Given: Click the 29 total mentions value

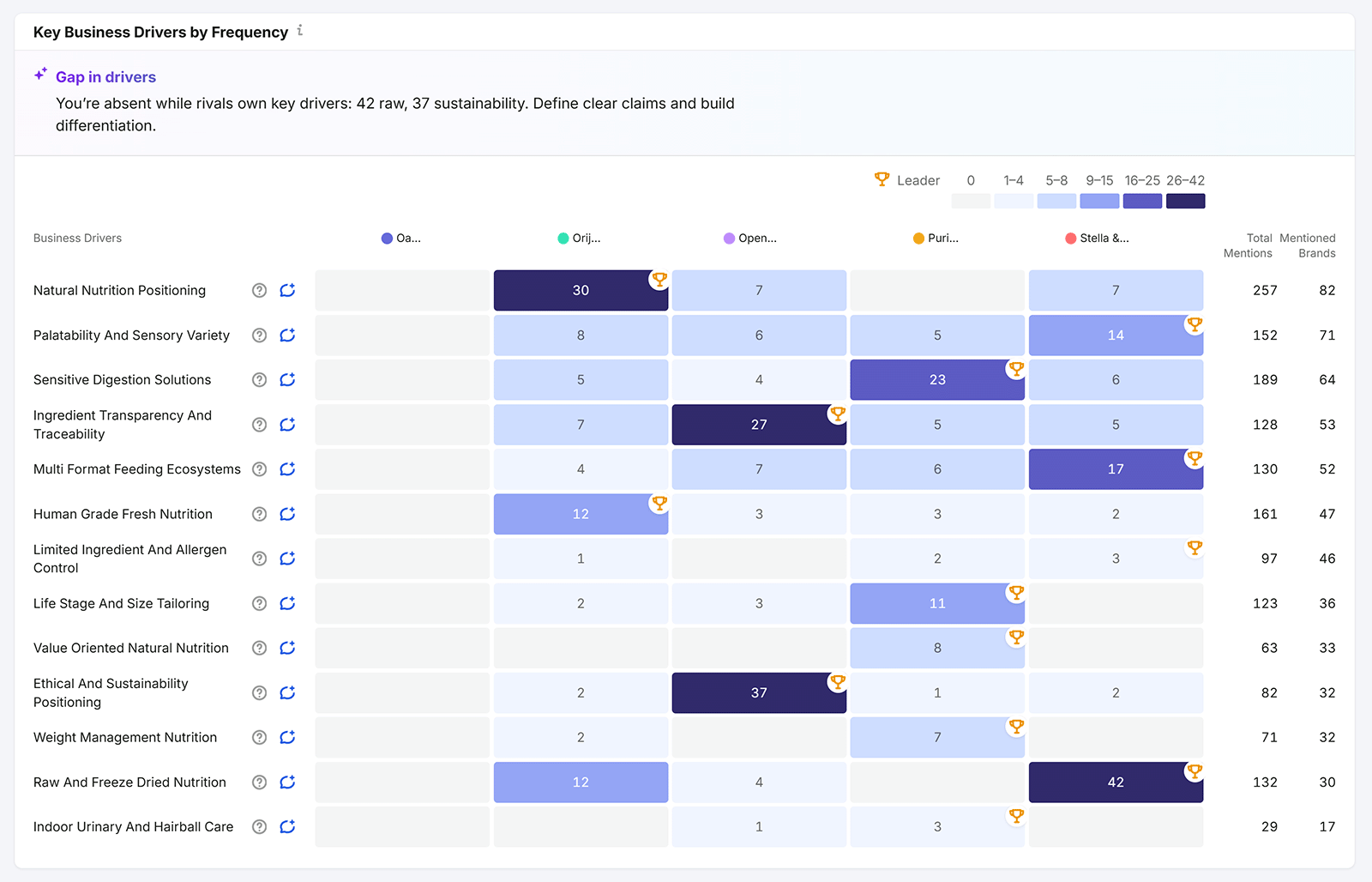Looking at the screenshot, I should pyautogui.click(x=1269, y=827).
